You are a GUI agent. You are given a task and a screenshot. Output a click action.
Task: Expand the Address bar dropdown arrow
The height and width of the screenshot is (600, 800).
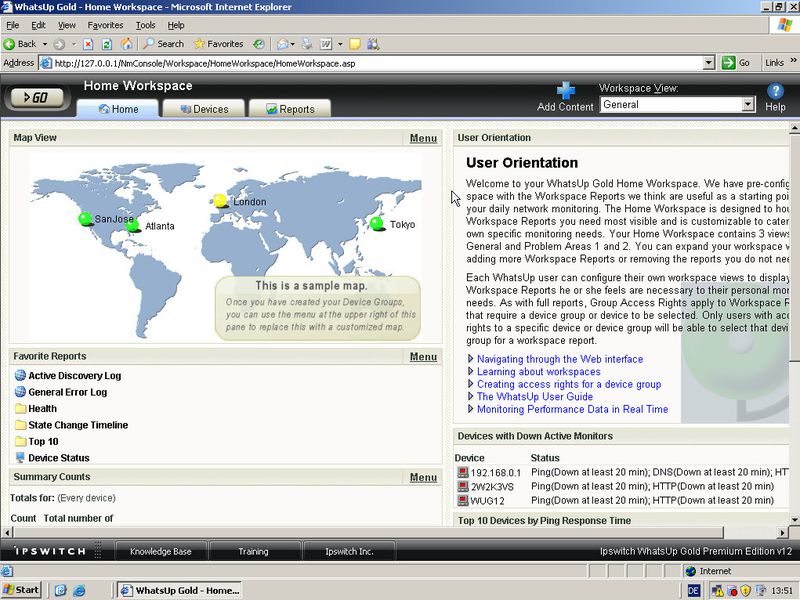tap(709, 63)
